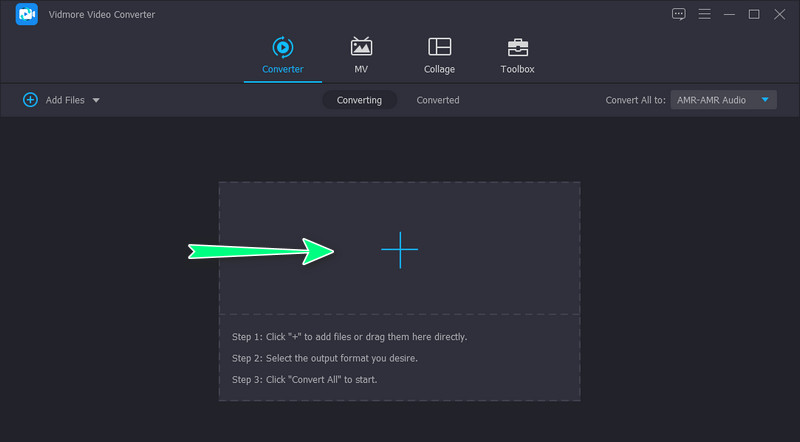Click the blue arrow on format selector
This screenshot has height=442, width=800.
coord(765,100)
